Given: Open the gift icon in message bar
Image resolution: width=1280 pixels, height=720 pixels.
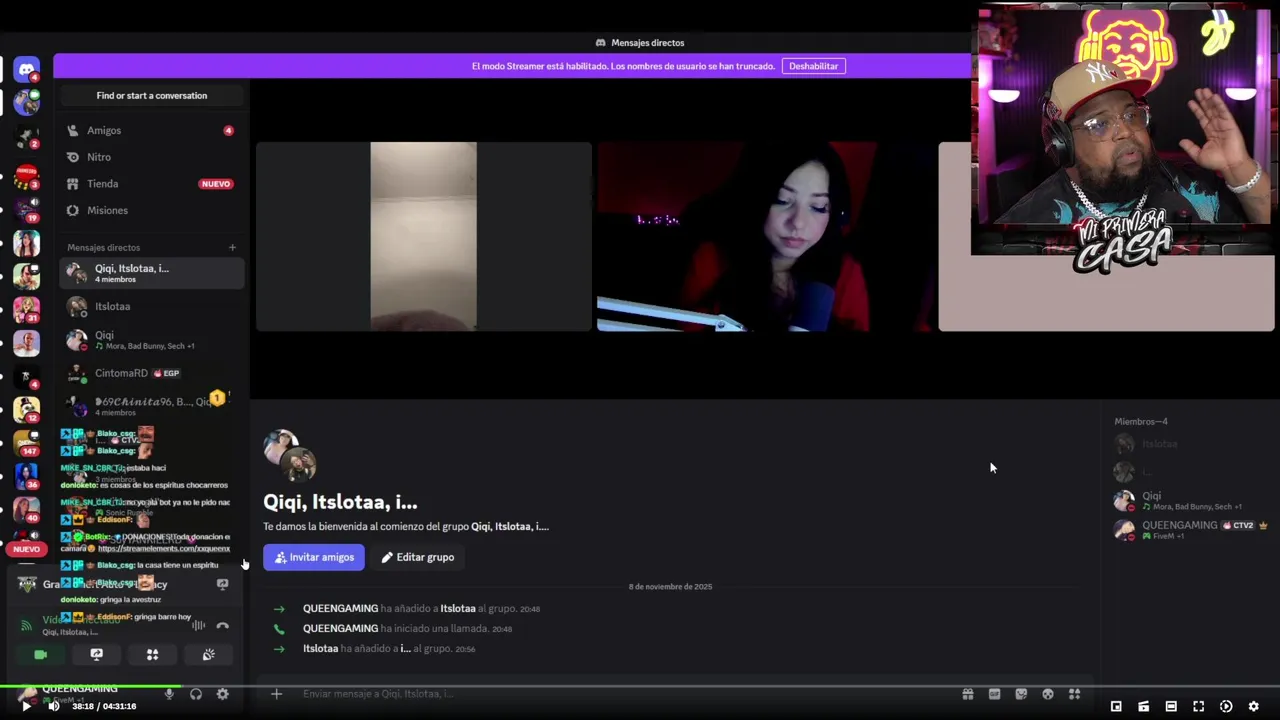Looking at the screenshot, I should (968, 694).
